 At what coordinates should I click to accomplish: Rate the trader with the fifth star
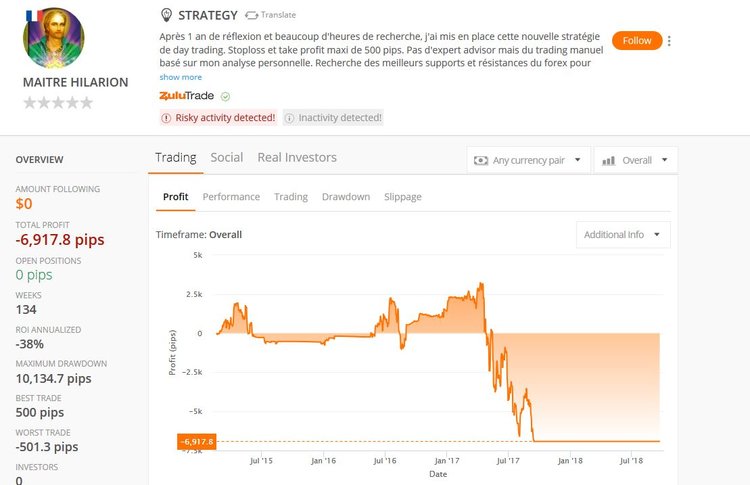tap(87, 102)
